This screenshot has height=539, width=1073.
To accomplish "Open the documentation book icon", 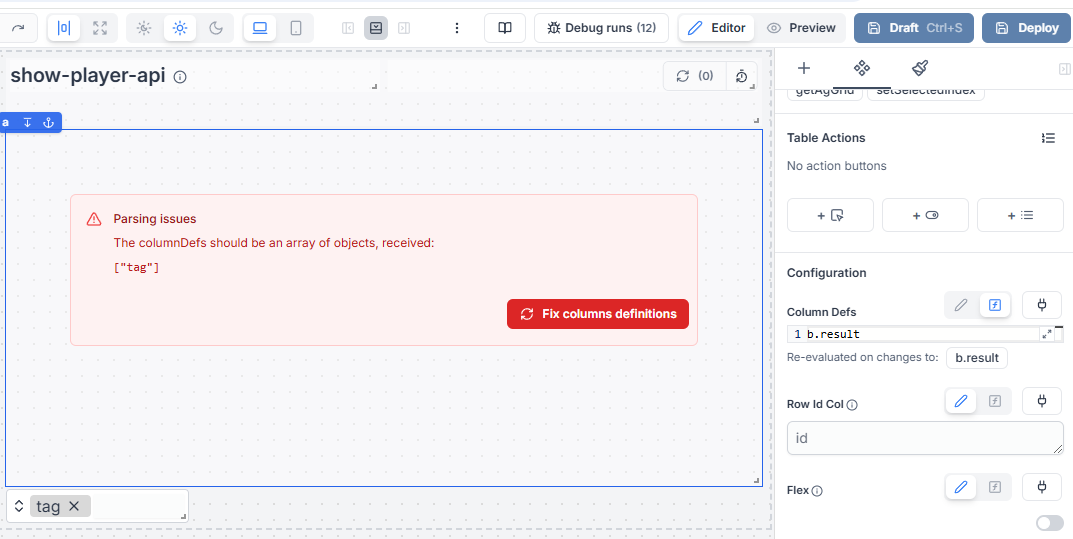I will pyautogui.click(x=505, y=28).
